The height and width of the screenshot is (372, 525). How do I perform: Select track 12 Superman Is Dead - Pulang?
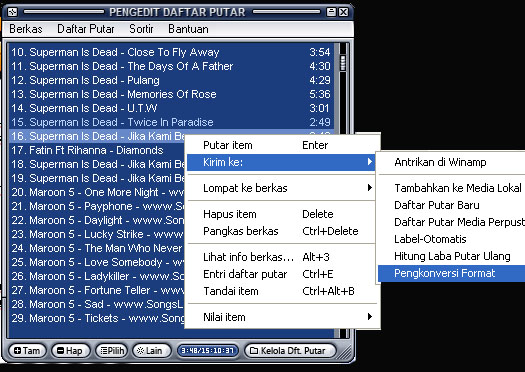tap(171, 80)
